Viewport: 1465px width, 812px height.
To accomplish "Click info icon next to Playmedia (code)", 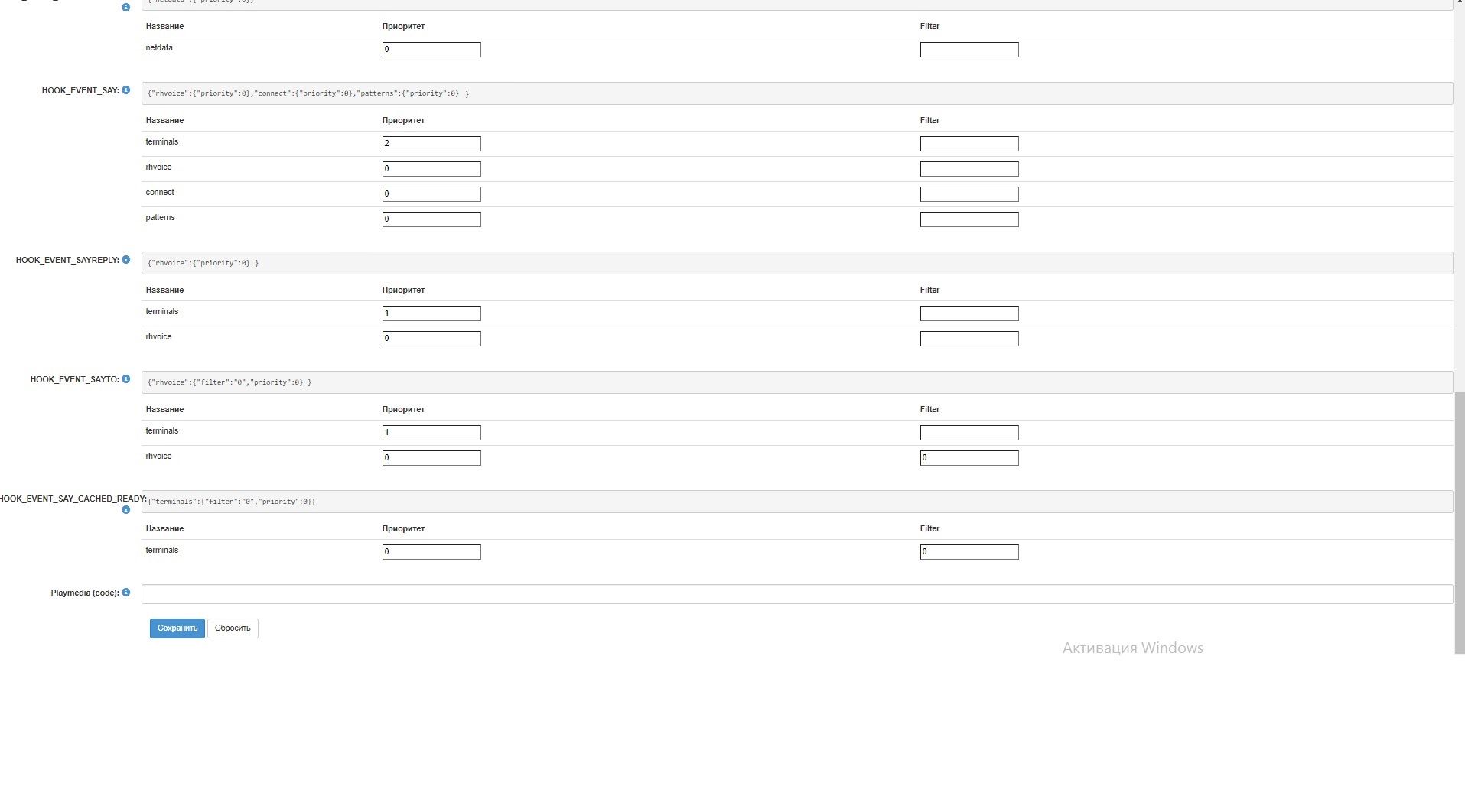I will pos(126,593).
